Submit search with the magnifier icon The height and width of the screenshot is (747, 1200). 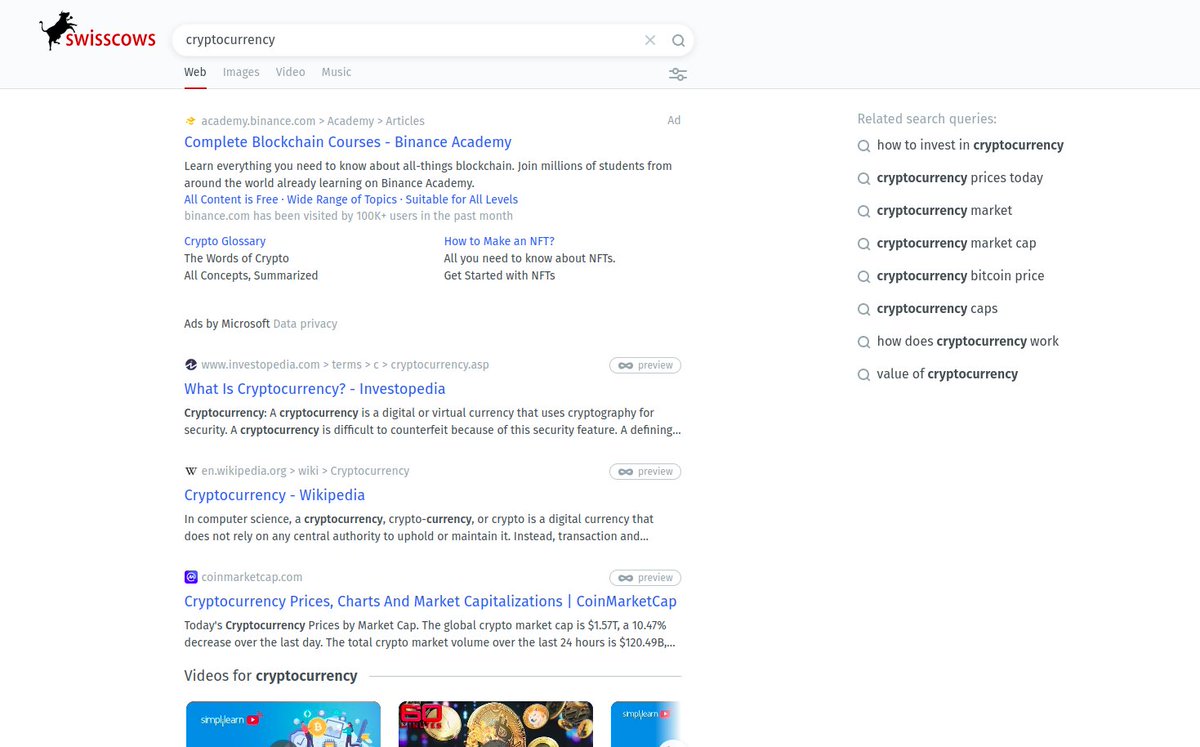678,40
